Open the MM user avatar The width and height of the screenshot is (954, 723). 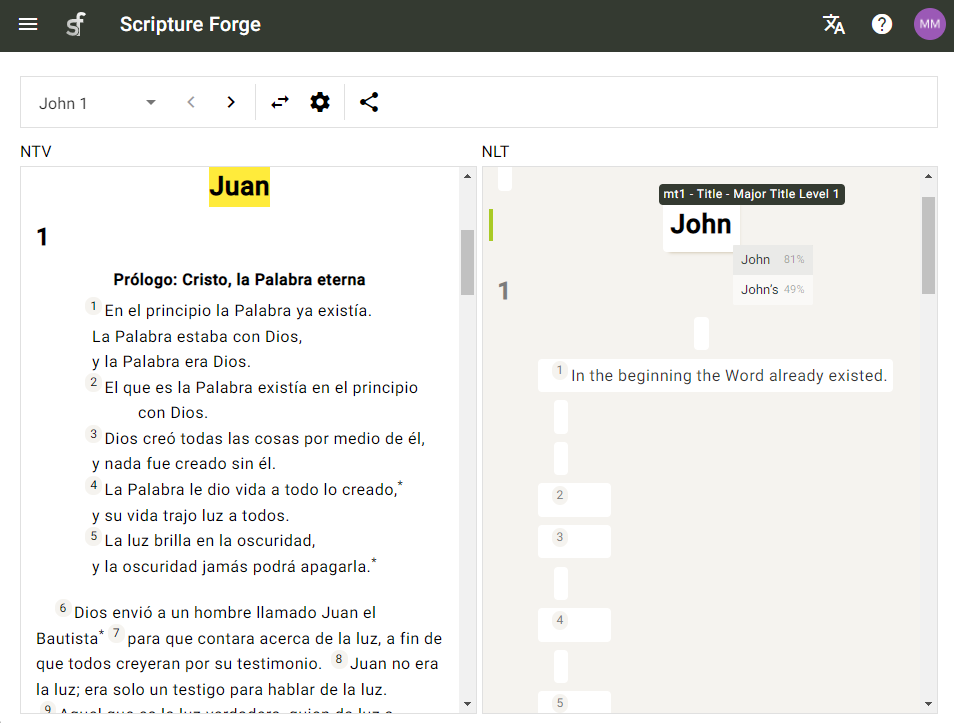coord(929,23)
